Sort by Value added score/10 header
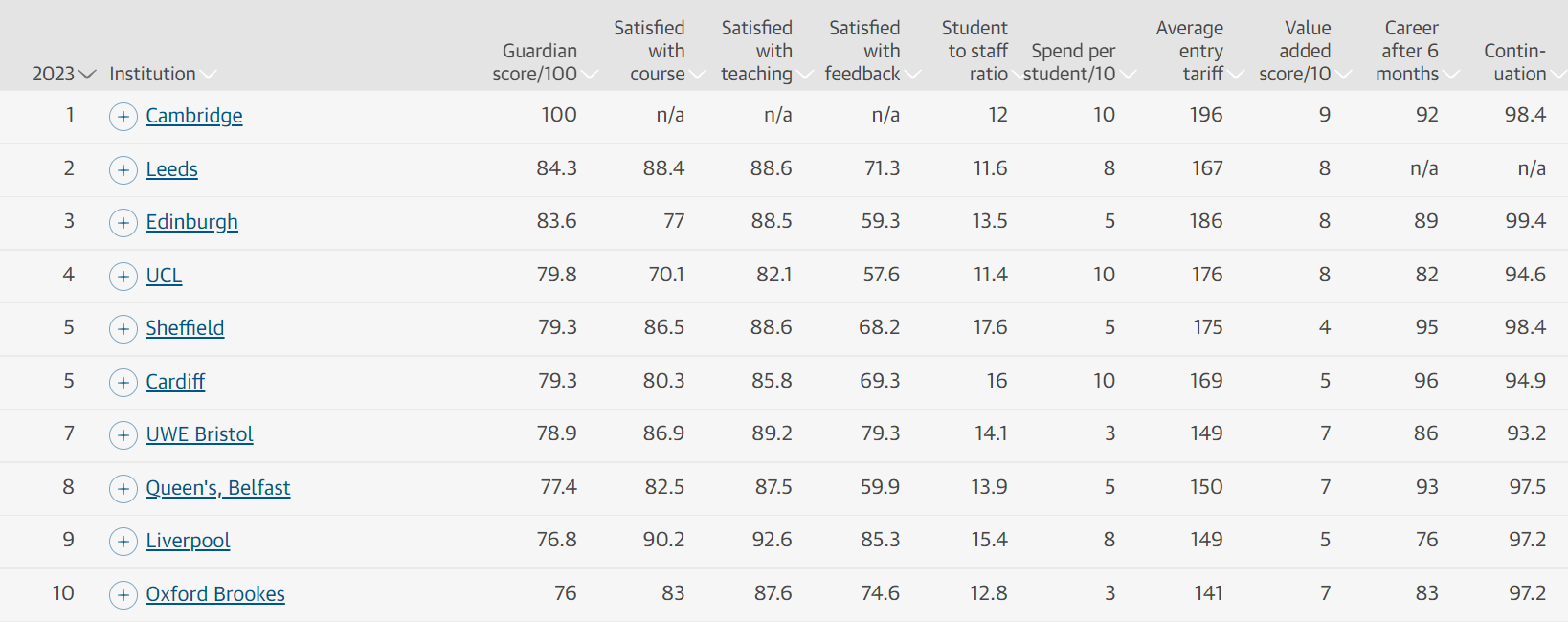The width and height of the screenshot is (1568, 622). (x=1304, y=52)
